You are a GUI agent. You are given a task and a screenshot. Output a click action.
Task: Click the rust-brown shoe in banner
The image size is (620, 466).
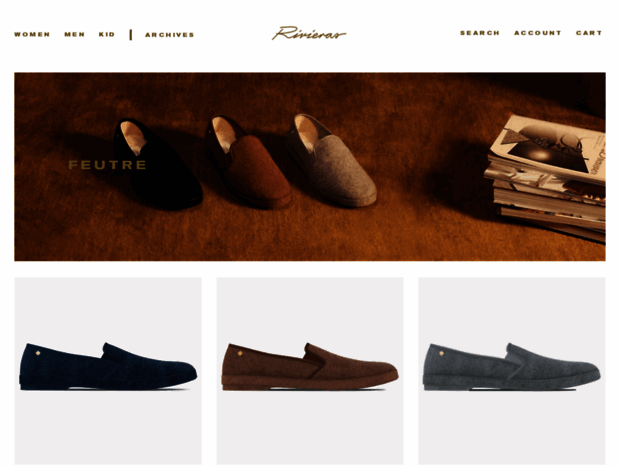[248, 162]
